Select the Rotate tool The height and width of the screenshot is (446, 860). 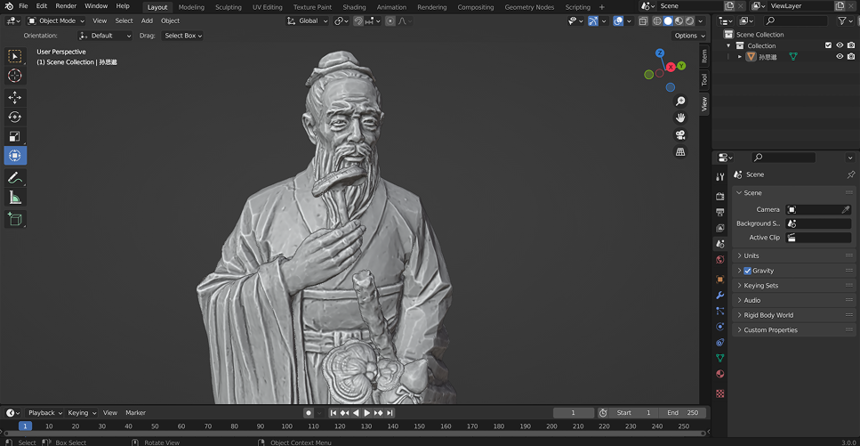click(x=15, y=117)
